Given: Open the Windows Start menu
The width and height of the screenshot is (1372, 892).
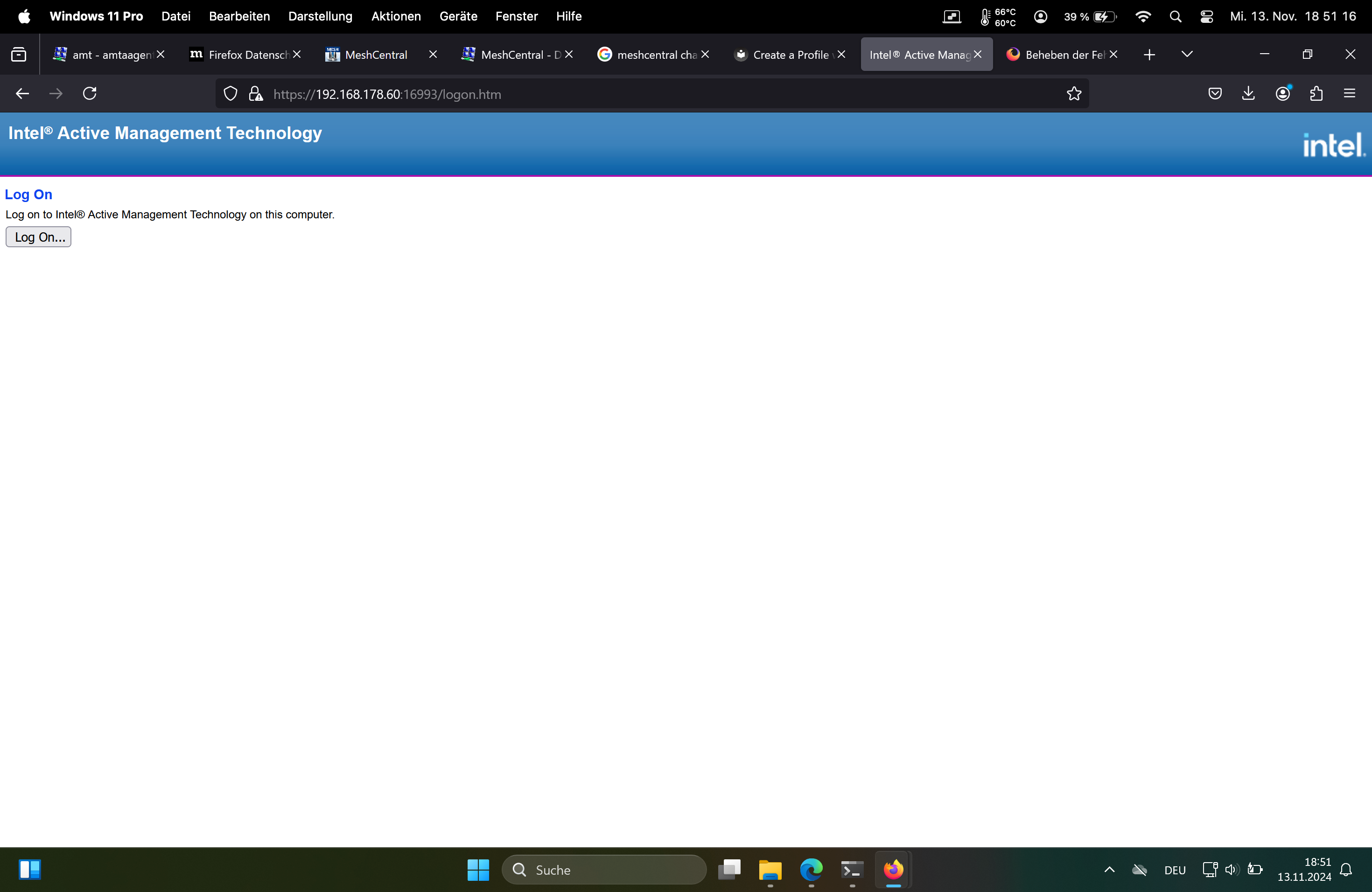Looking at the screenshot, I should click(478, 870).
